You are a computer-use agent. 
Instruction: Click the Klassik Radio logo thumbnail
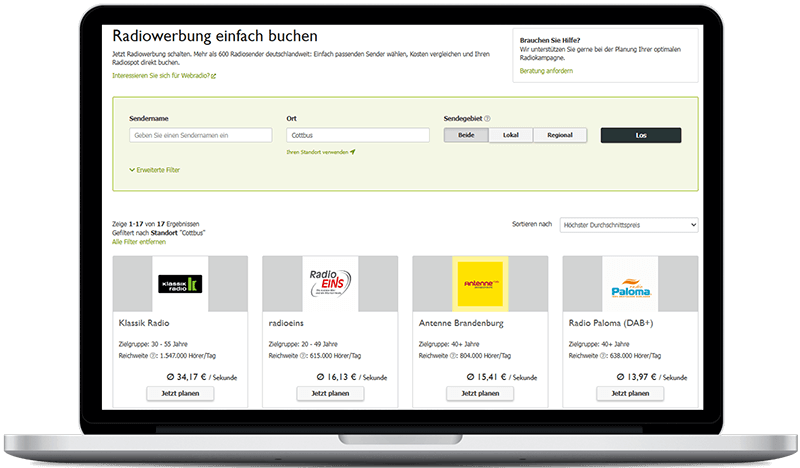tap(180, 284)
